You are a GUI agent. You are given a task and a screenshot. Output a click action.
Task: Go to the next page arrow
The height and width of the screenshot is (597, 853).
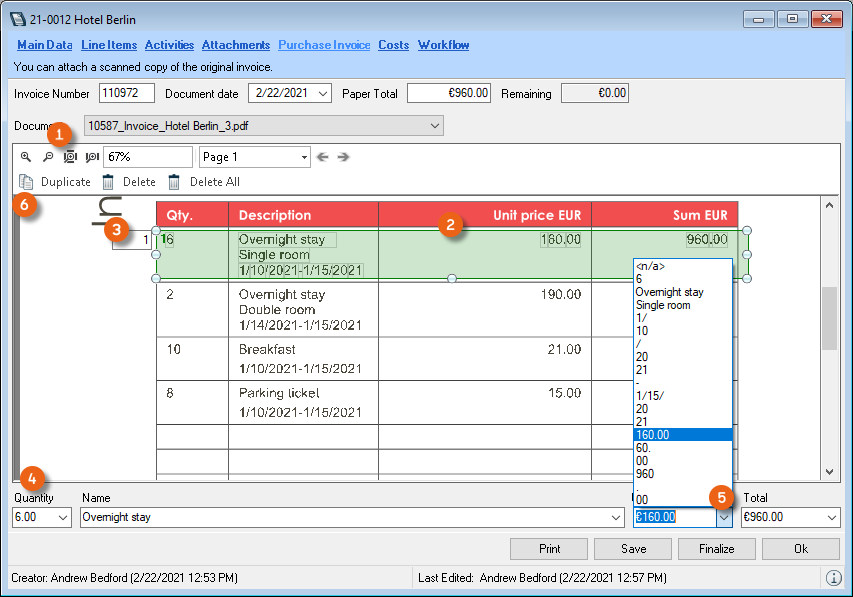click(343, 157)
